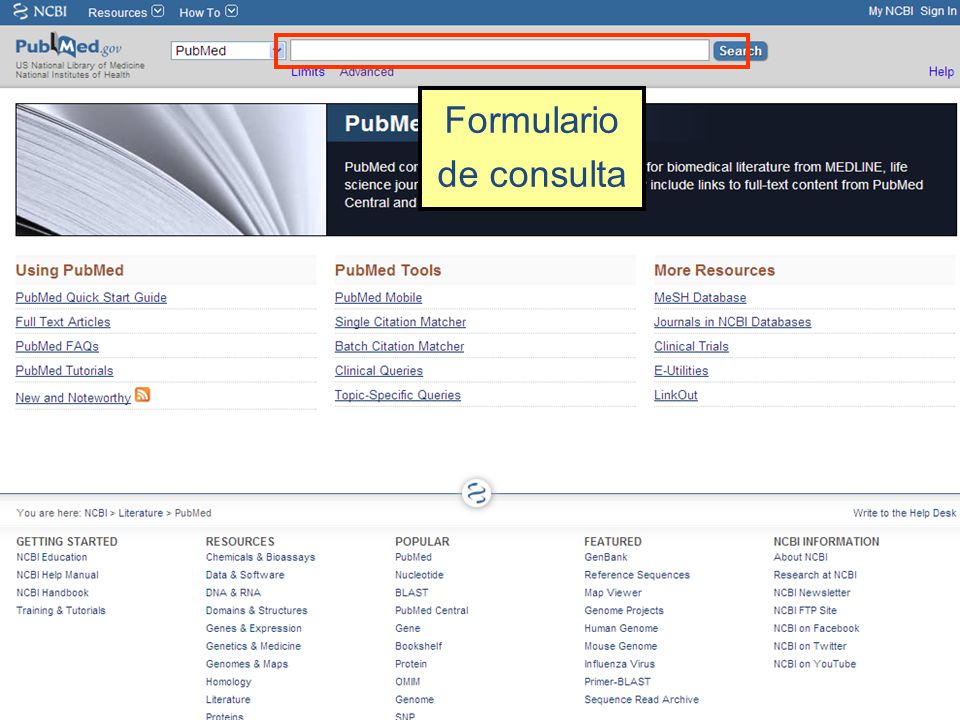The width and height of the screenshot is (960, 720).
Task: Open DNA & RNA footer link
Action: [233, 593]
